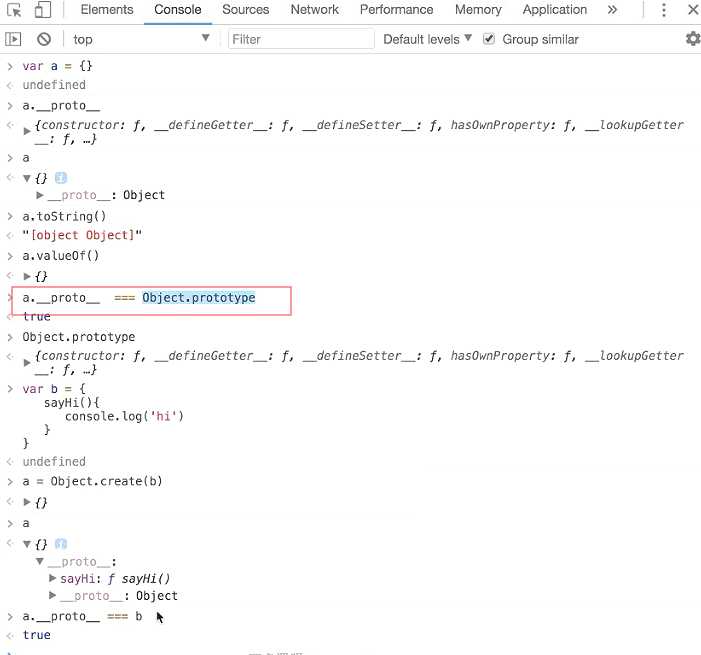Open the top context dropdown
The image size is (701, 655).
141,39
